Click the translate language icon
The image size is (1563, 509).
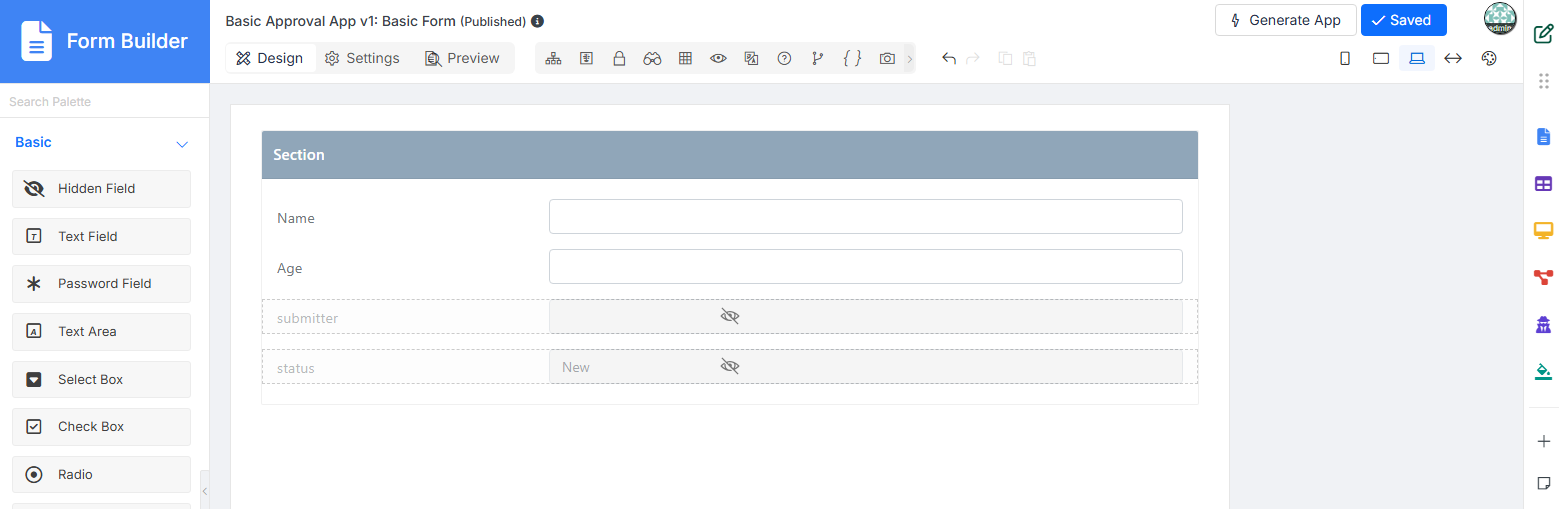(751, 58)
